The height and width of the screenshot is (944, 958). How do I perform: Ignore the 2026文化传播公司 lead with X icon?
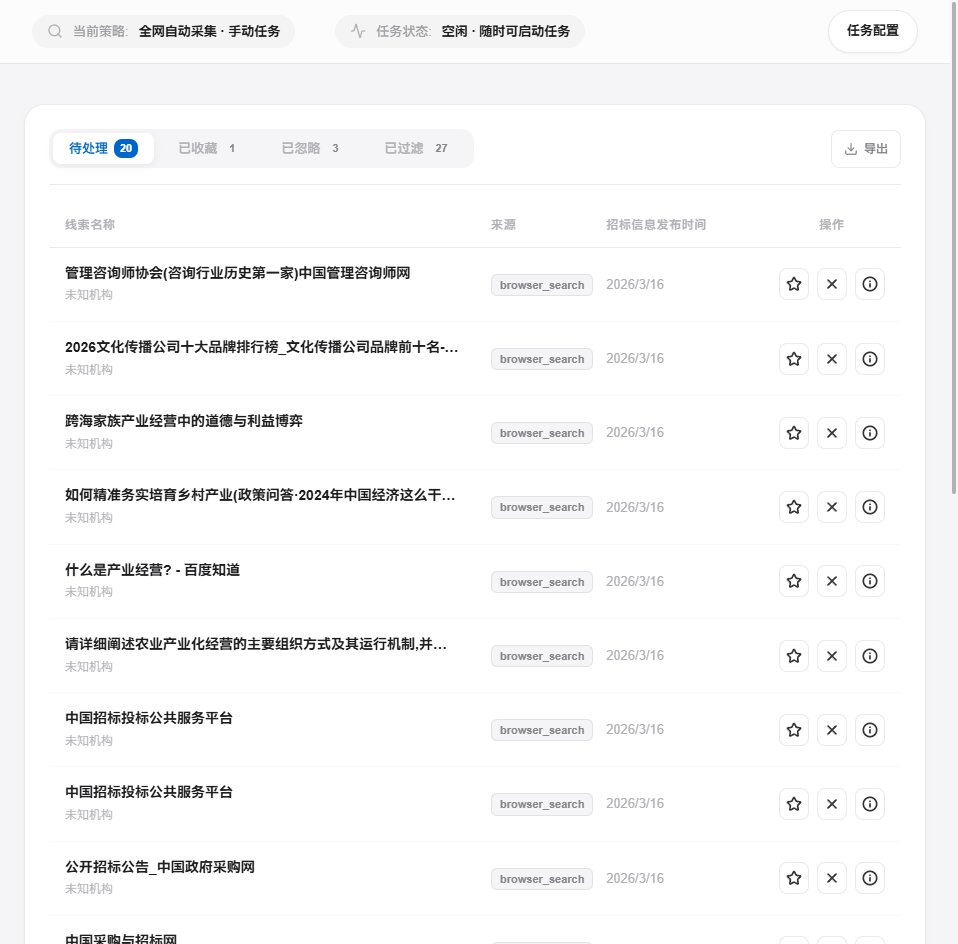pyautogui.click(x=831, y=359)
